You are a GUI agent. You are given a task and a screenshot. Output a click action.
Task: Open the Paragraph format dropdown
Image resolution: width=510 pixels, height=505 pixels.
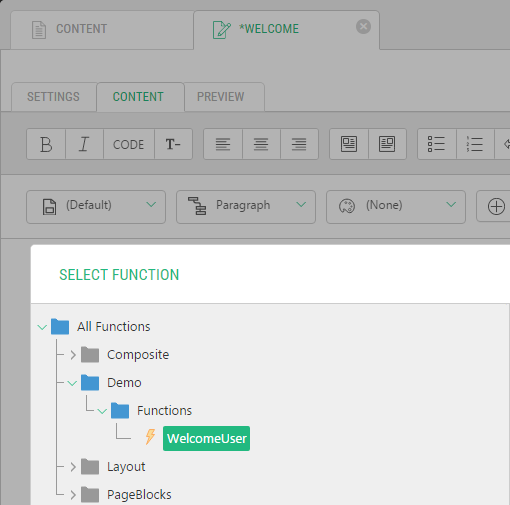pos(246,207)
